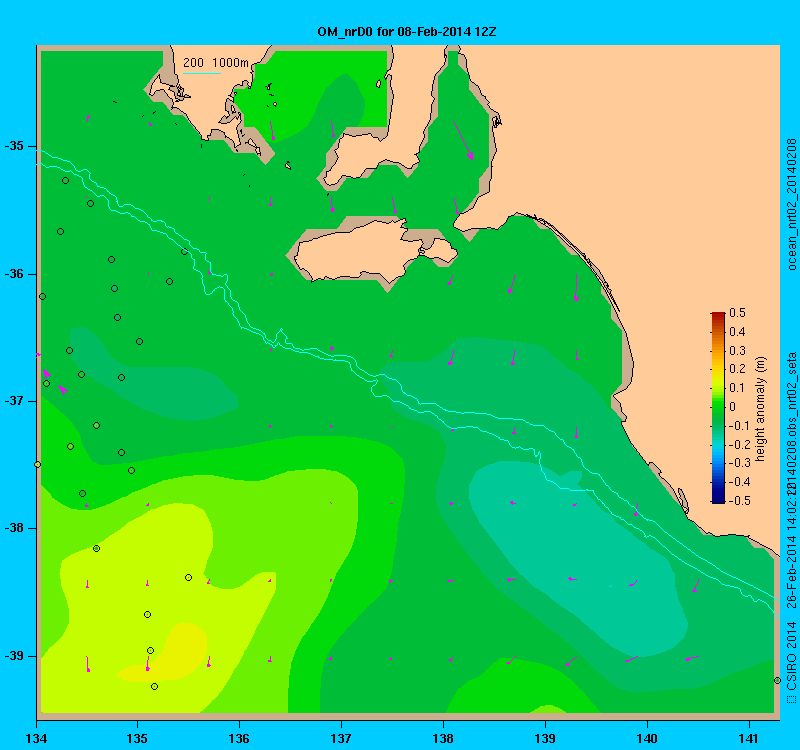The height and width of the screenshot is (750, 800).
Task: Click the plot title "OM_nrD0 for 08-Feb-2014 12Z"
Action: pyautogui.click(x=407, y=32)
